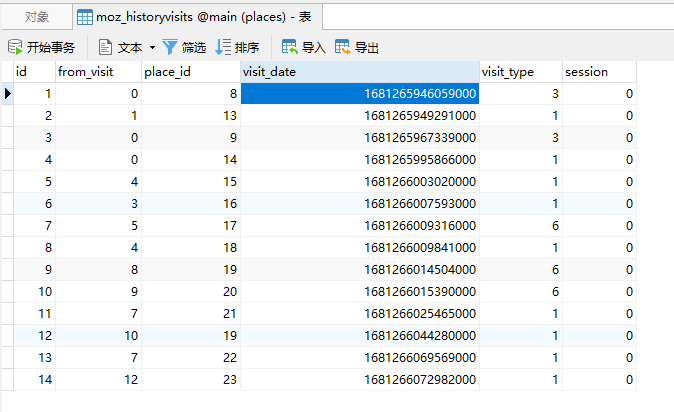Select cell 1681266044280000 in visit_date
The height and width of the screenshot is (412, 674).
click(x=360, y=335)
